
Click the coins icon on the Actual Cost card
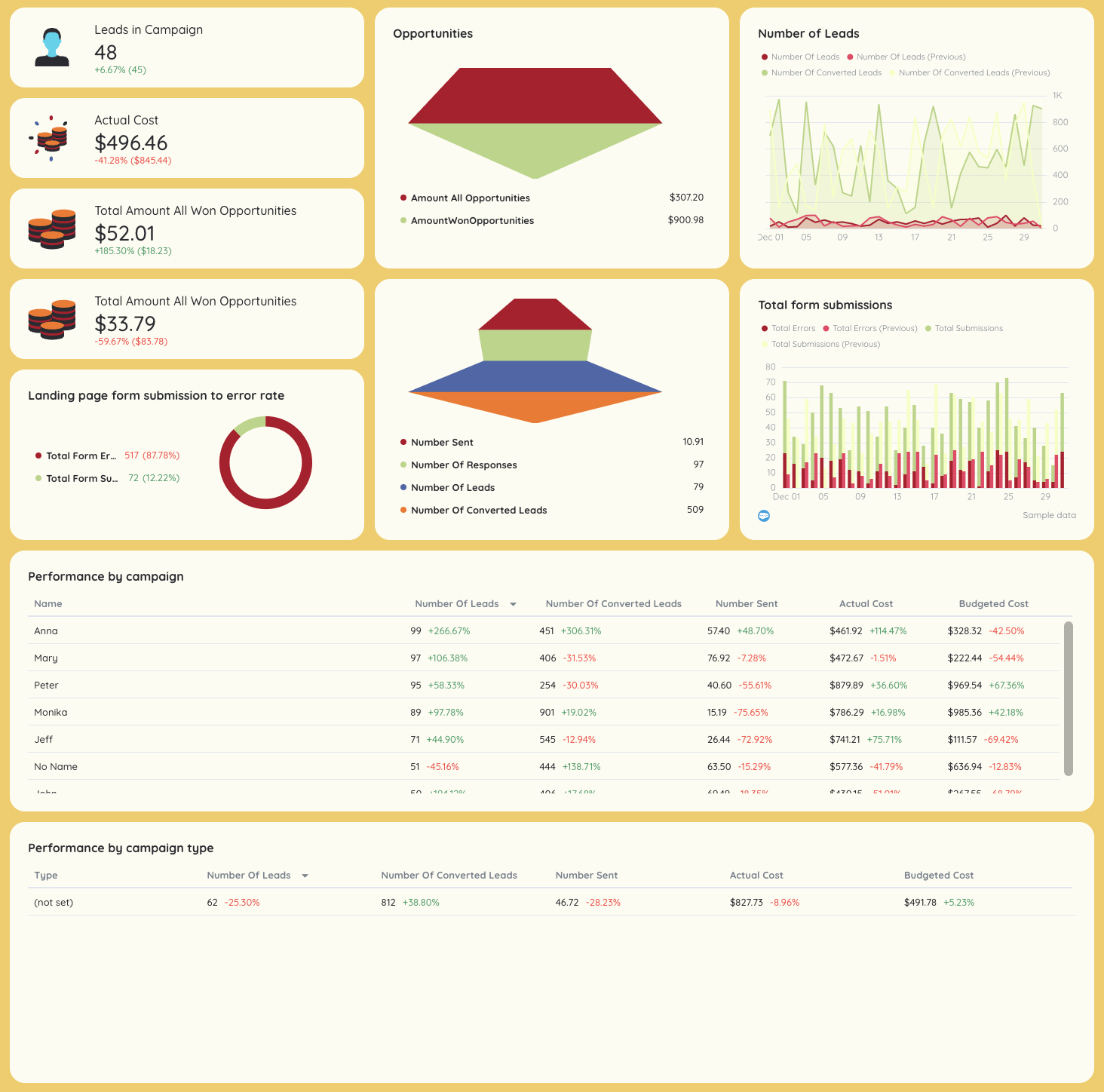(x=50, y=139)
